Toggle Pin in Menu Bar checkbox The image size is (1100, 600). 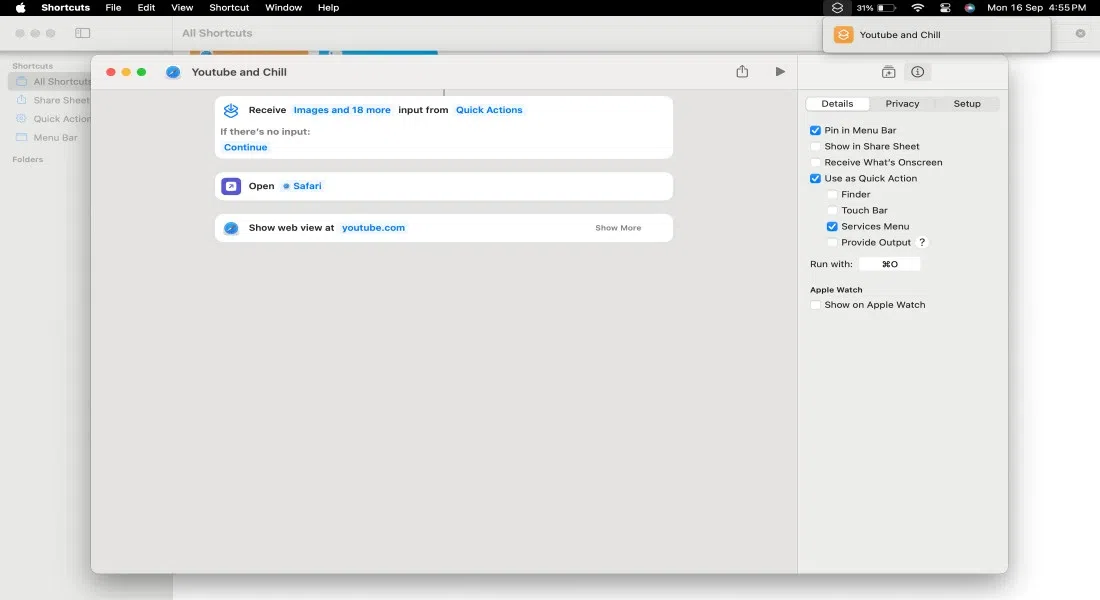pos(815,131)
